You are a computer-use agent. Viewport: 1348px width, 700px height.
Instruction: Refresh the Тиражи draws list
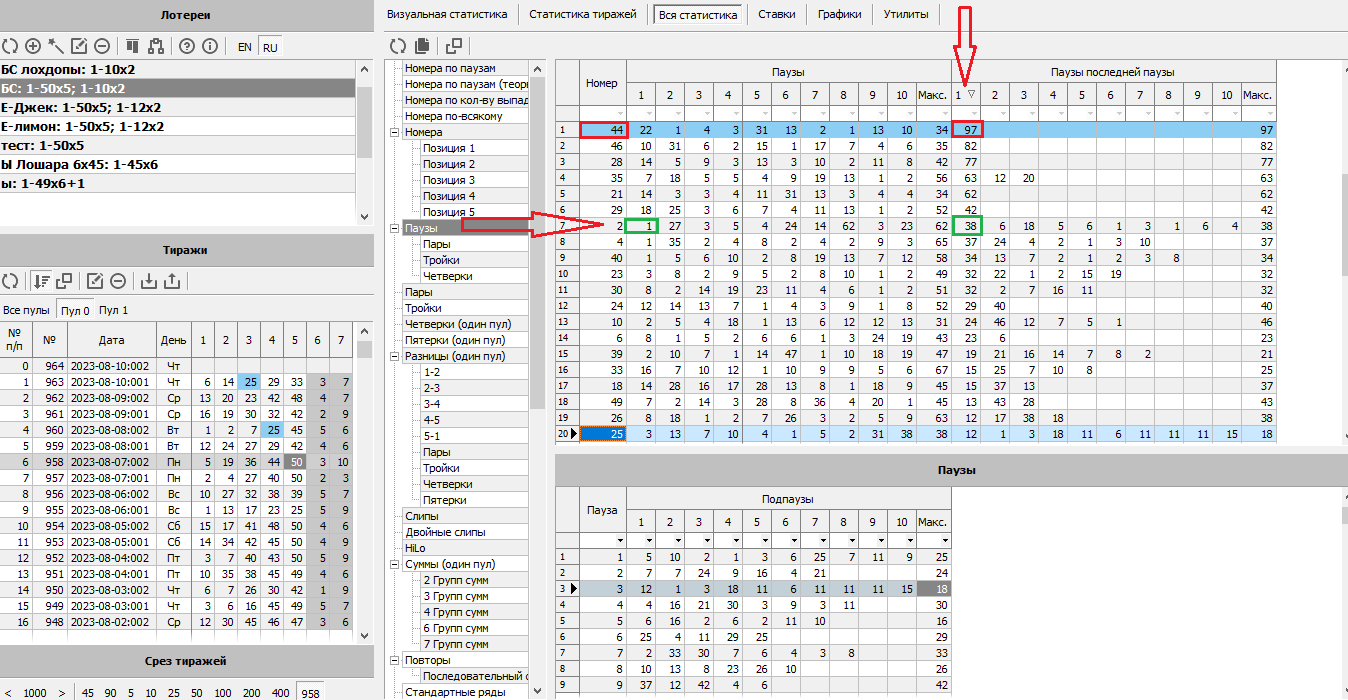click(x=10, y=281)
